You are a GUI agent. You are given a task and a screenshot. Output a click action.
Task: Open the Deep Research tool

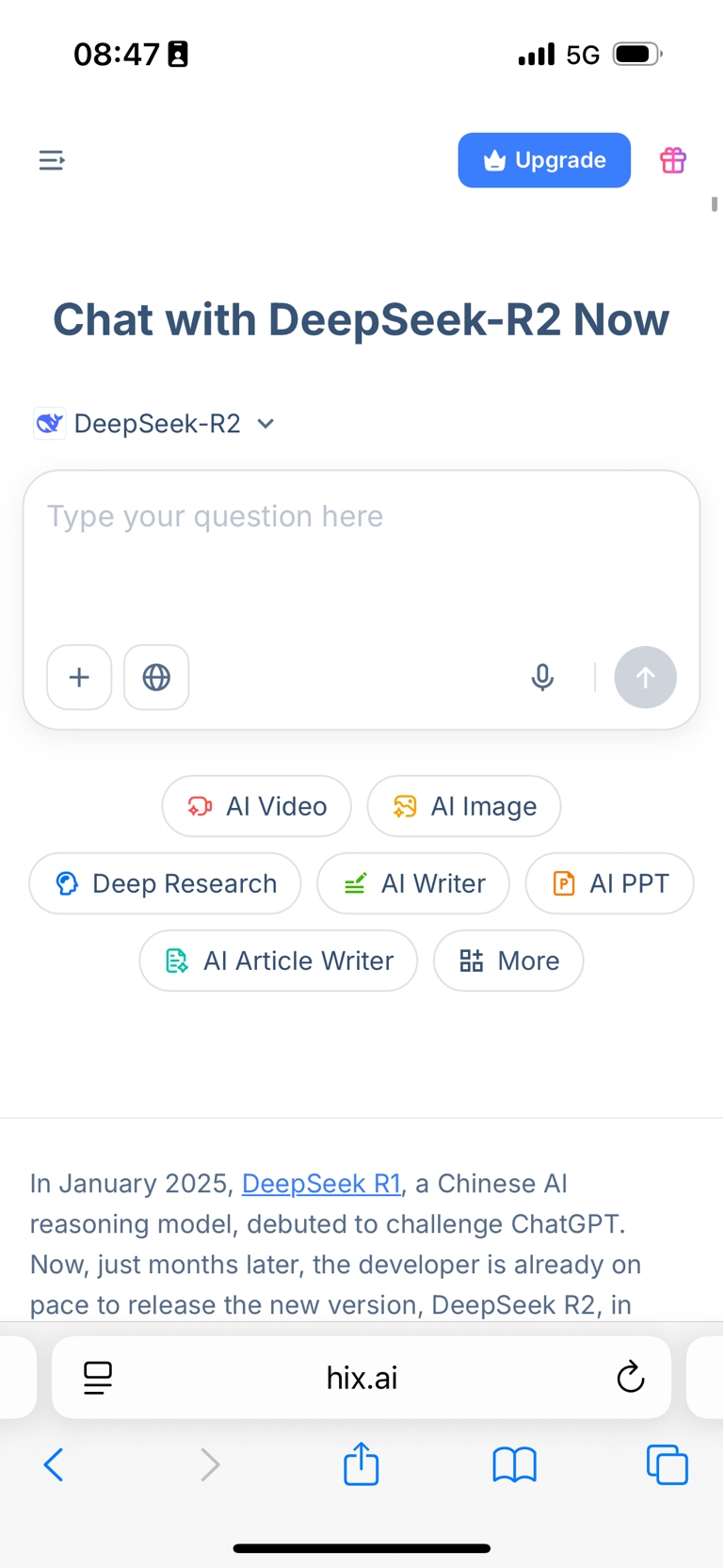point(166,883)
